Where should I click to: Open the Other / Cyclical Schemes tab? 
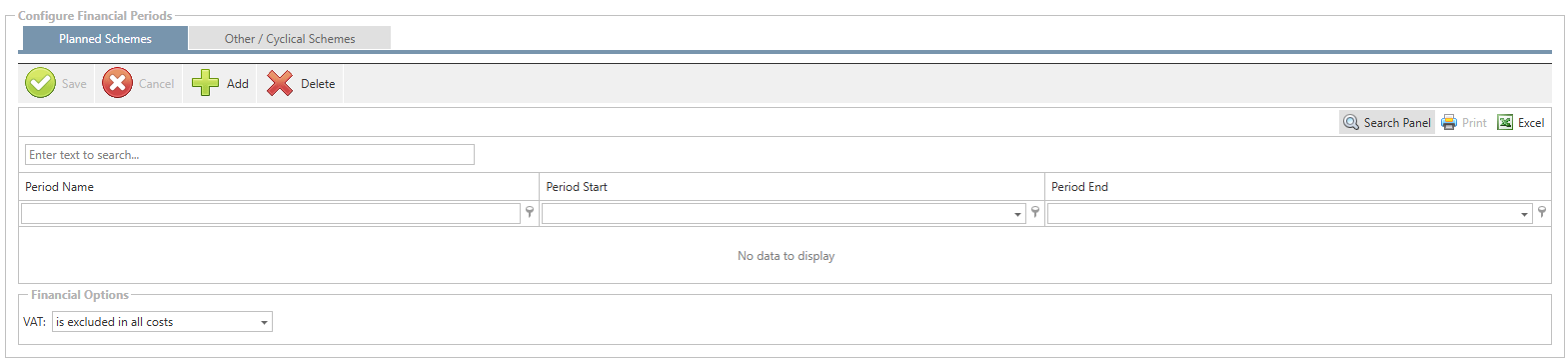[290, 39]
